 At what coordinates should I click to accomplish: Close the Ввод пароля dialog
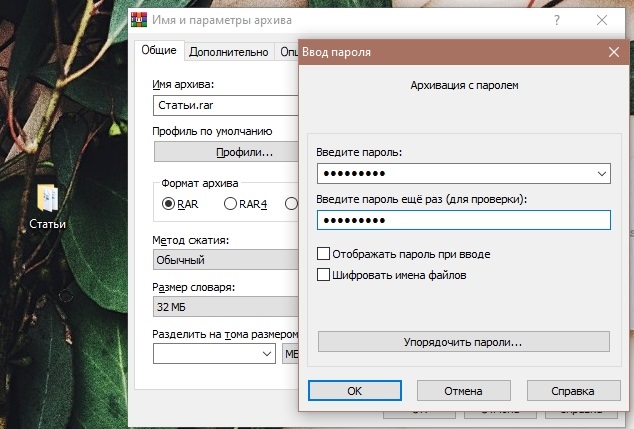tap(613, 52)
